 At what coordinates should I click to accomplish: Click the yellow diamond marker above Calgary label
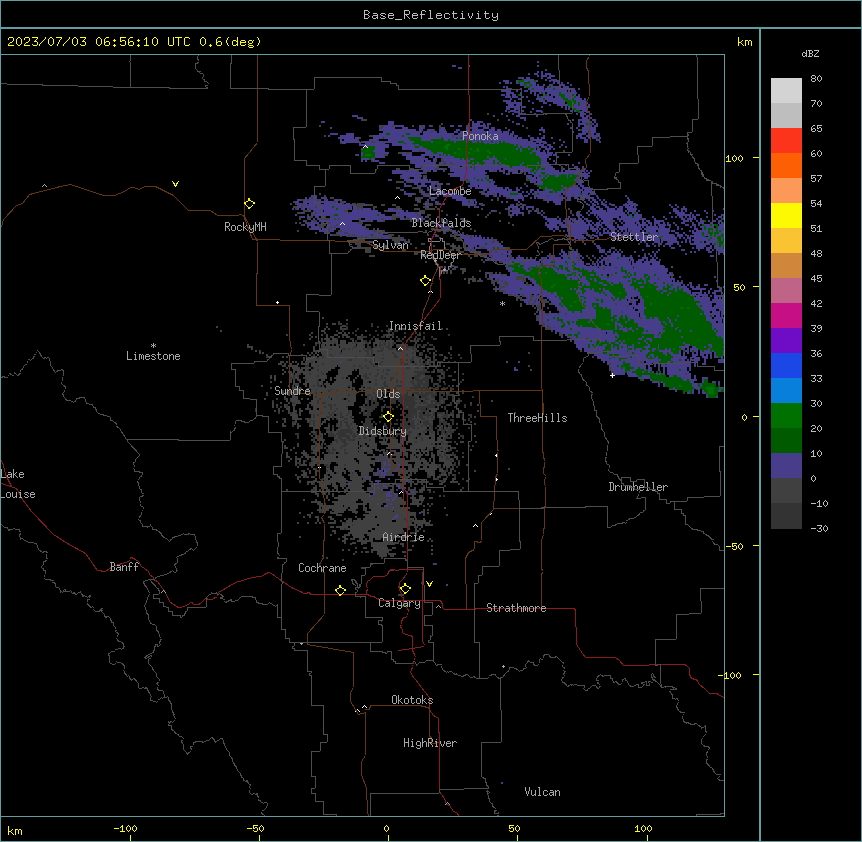tap(405, 589)
